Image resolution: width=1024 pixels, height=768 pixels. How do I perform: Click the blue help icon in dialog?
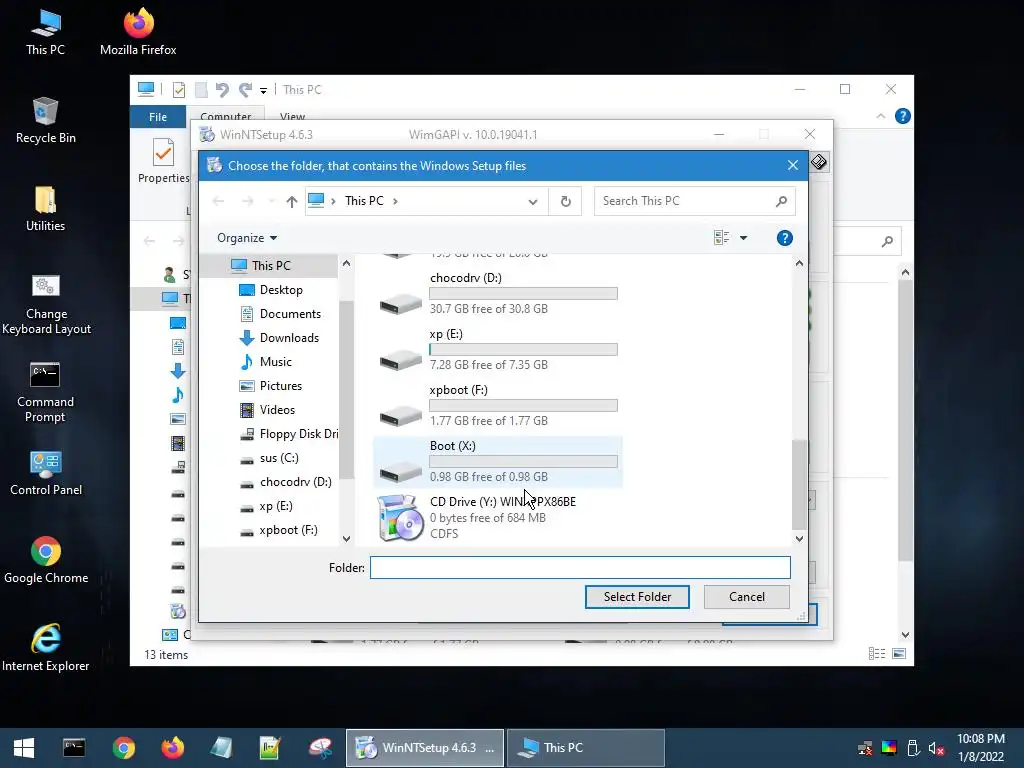pos(784,238)
